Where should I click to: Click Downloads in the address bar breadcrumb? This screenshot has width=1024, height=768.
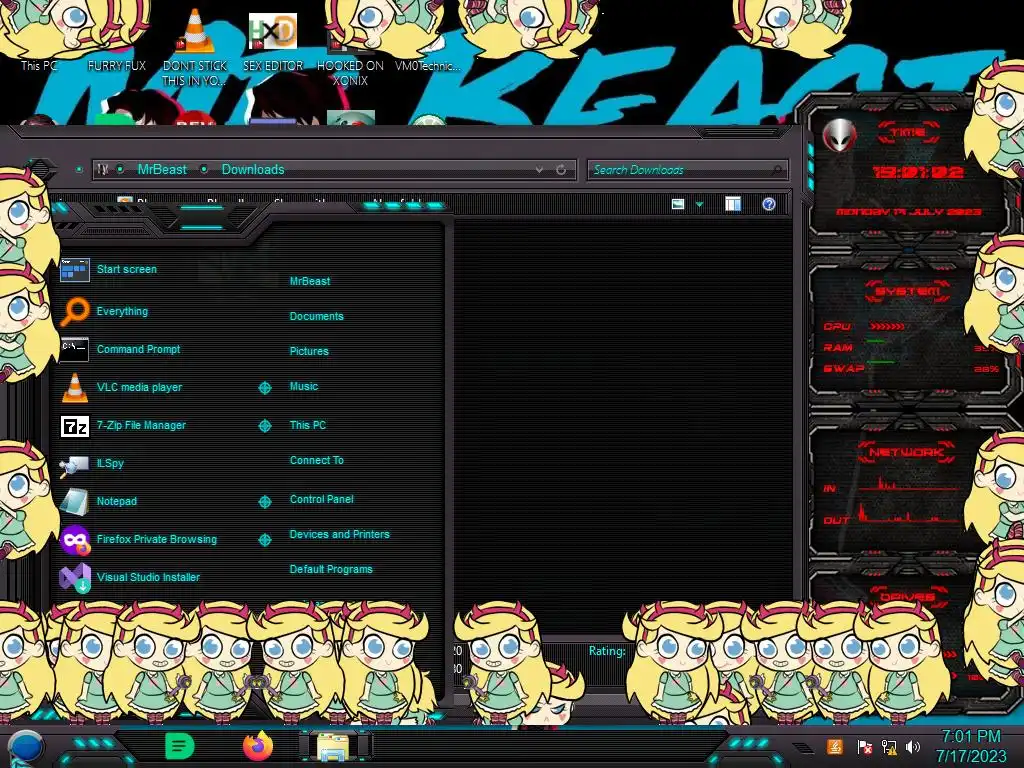point(253,170)
